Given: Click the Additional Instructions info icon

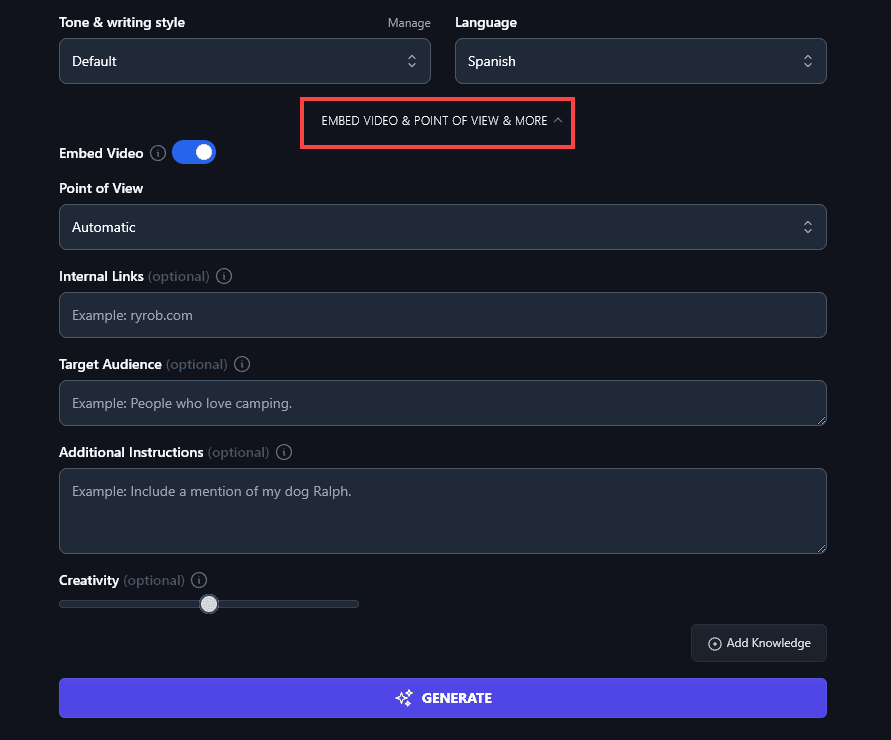Looking at the screenshot, I should click(x=284, y=452).
